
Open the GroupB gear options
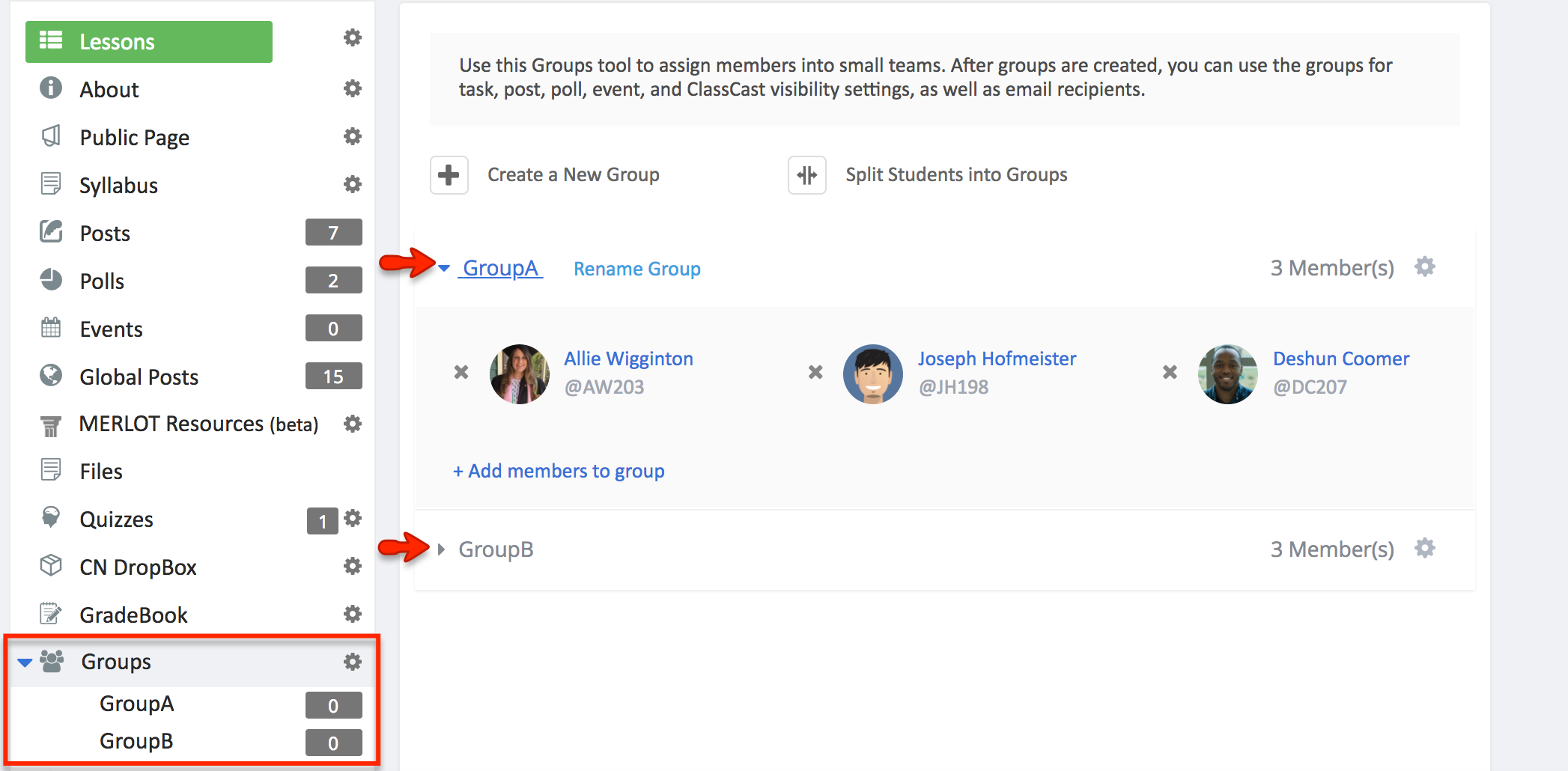click(x=1425, y=548)
